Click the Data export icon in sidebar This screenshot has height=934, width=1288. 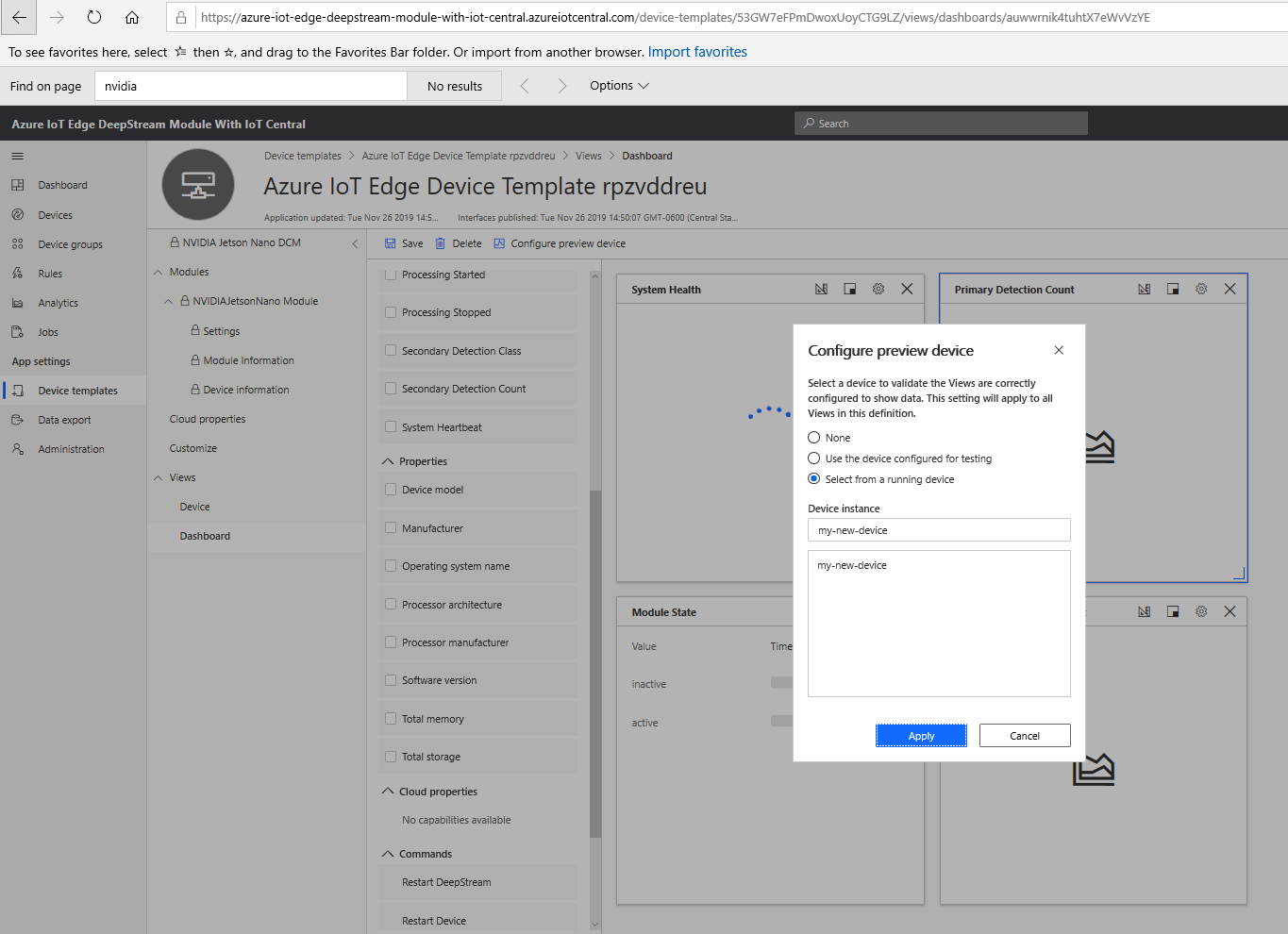click(x=17, y=420)
